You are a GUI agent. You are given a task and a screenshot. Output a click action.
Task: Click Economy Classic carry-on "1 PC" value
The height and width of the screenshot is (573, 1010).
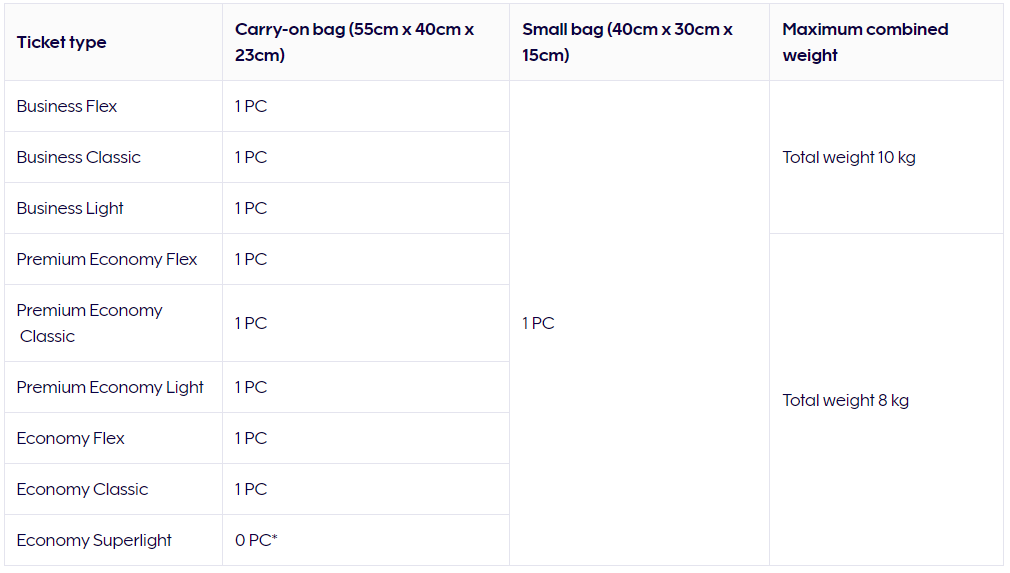[x=251, y=490]
